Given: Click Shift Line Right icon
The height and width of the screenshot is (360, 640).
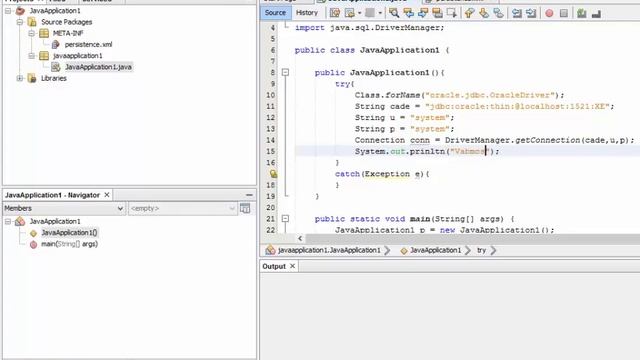Looking at the screenshot, I should 531,13.
